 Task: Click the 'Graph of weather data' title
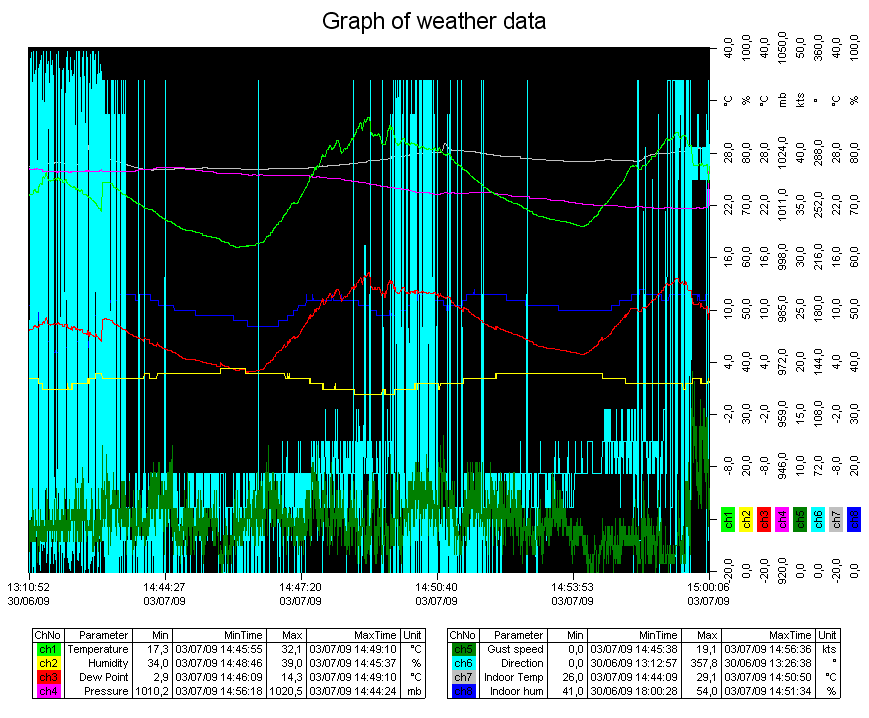[x=434, y=21]
